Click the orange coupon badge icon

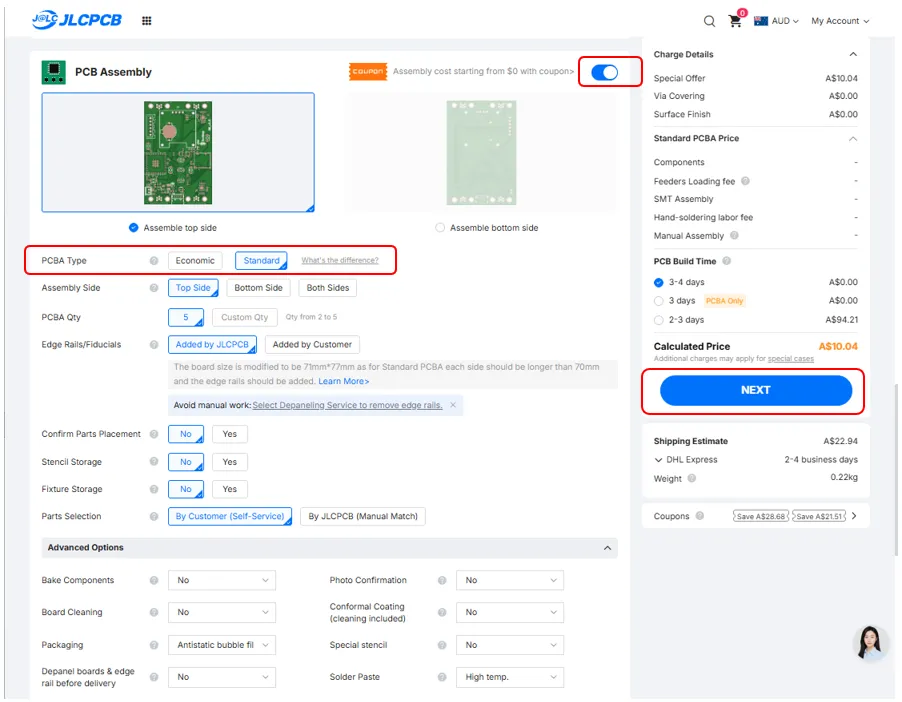[x=368, y=71]
